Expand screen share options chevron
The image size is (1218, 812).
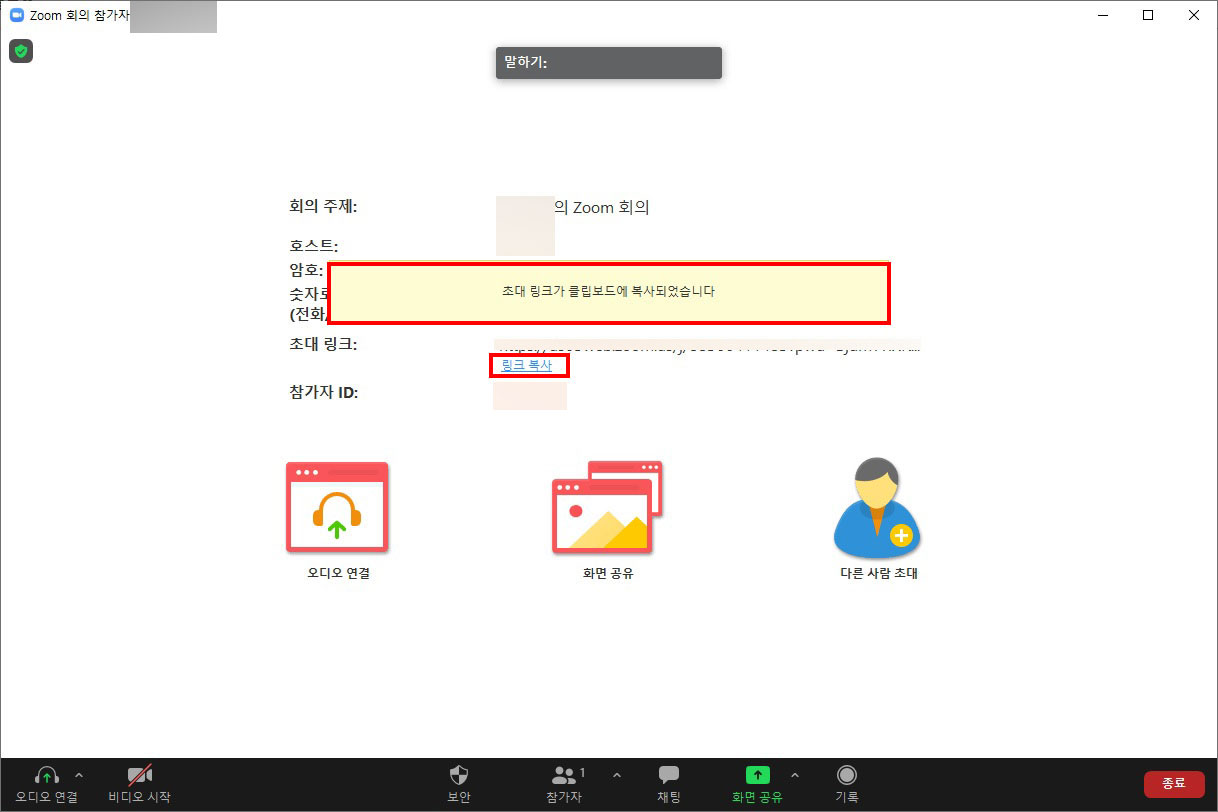(795, 775)
